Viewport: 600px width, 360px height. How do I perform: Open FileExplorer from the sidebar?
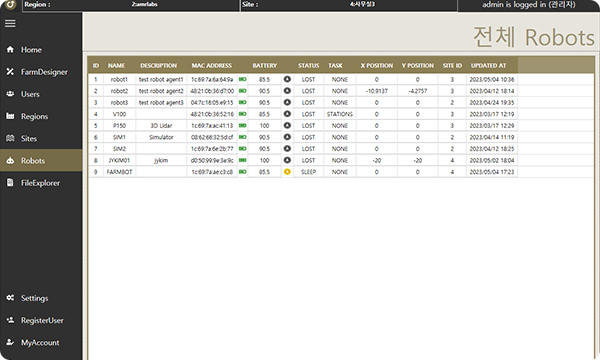click(x=41, y=182)
